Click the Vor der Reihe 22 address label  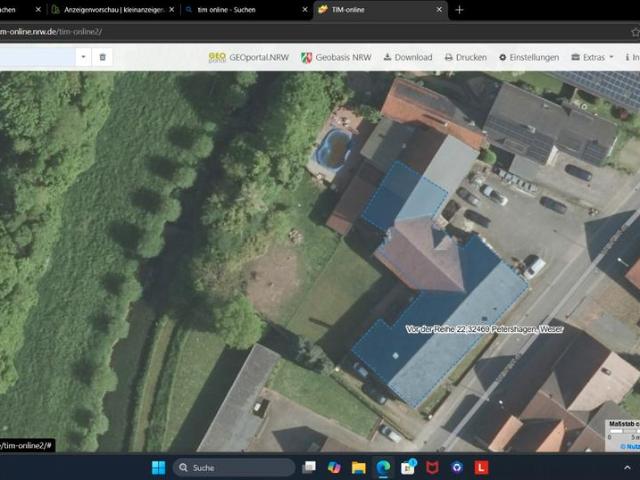point(484,329)
